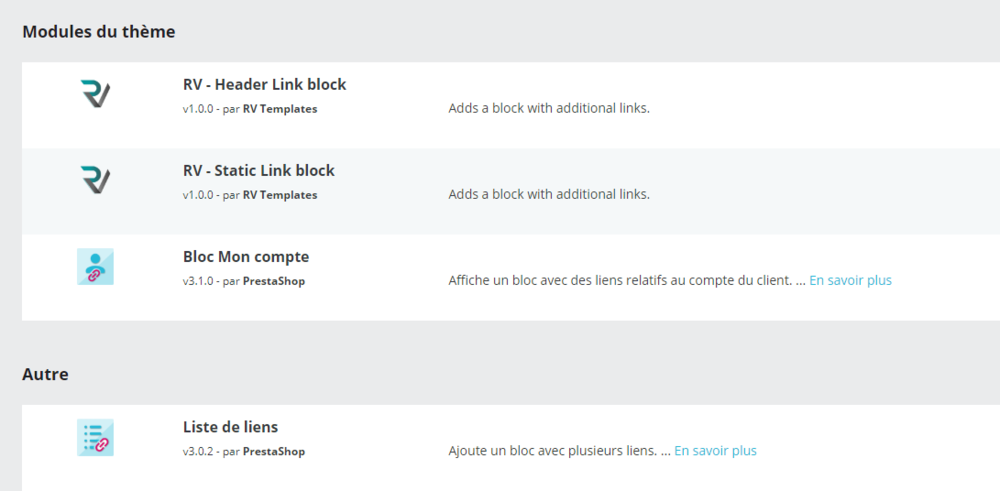Image resolution: width=1000 pixels, height=491 pixels.
Task: Select the Bloc Mon compte module icon
Action: pyautogui.click(x=95, y=267)
